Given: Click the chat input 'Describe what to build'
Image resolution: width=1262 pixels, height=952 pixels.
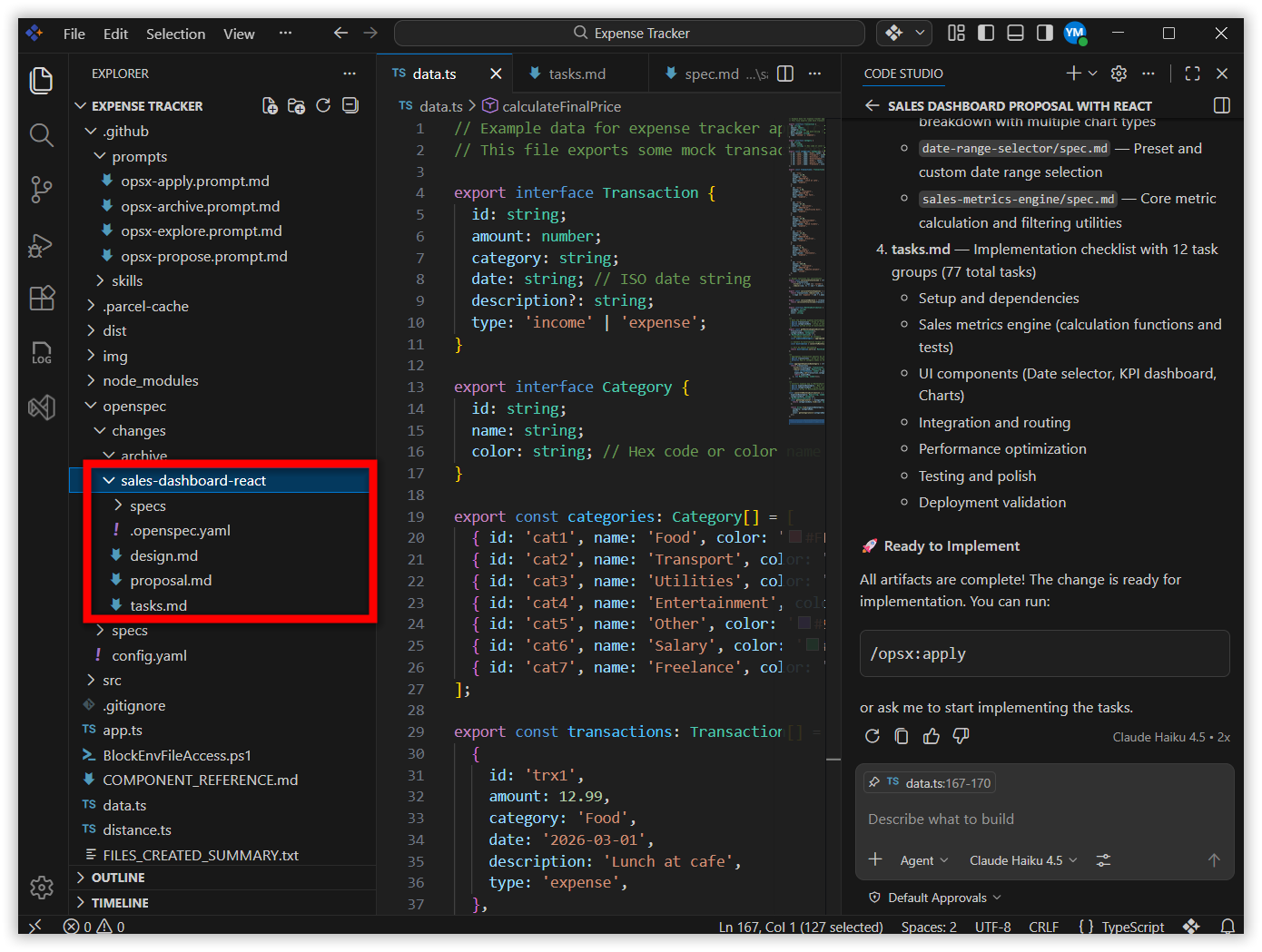Looking at the screenshot, I should pyautogui.click(x=1044, y=819).
